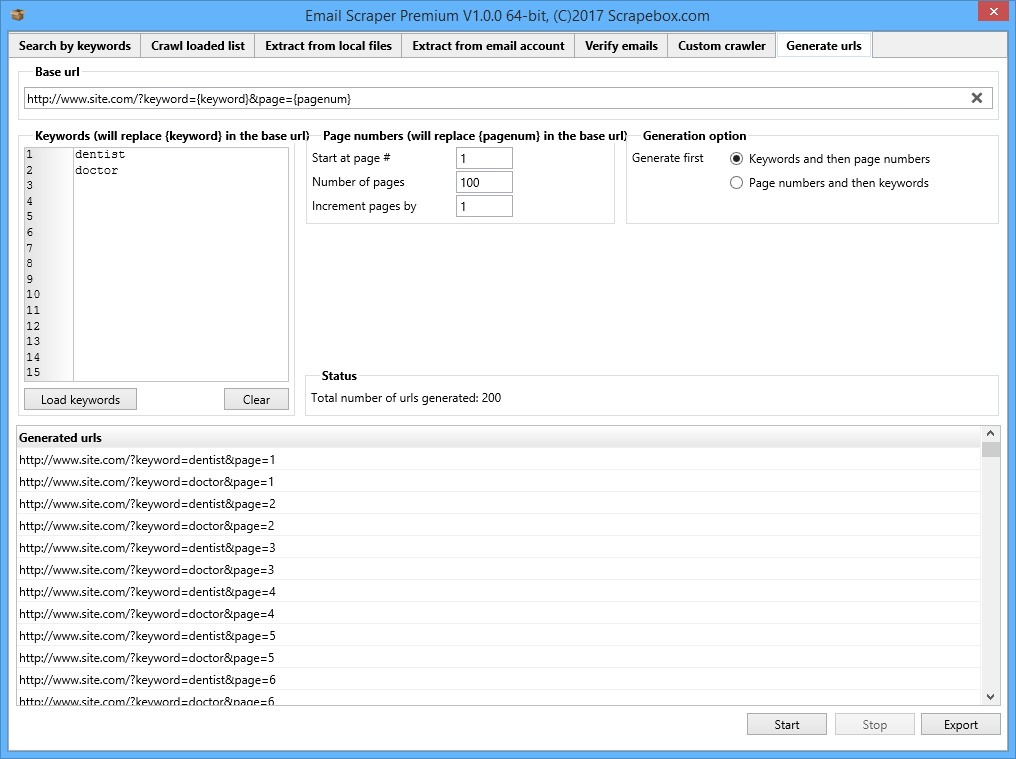Select 'Page numbers and then keywords' option
Screen dimensions: 1016x759
click(x=737, y=183)
